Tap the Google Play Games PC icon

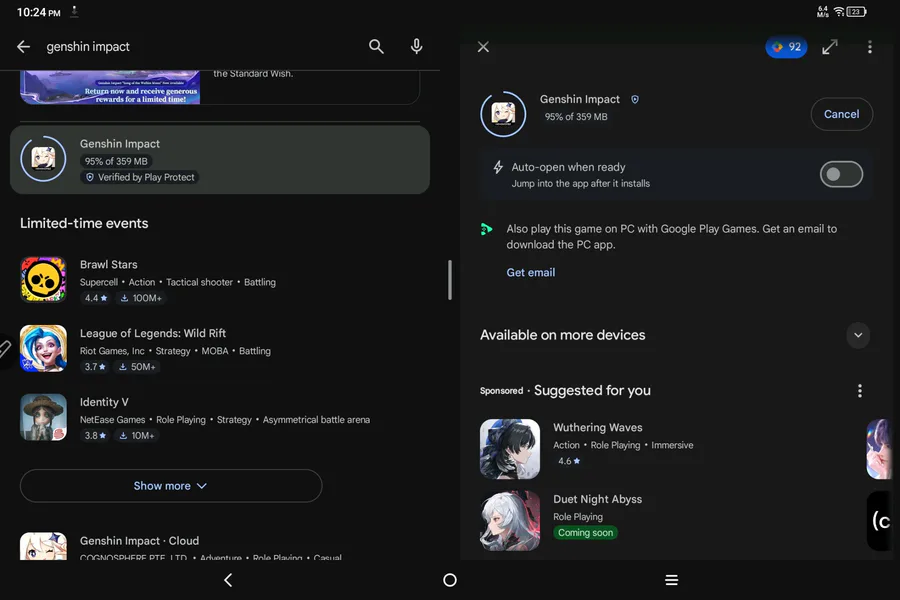[x=486, y=230]
